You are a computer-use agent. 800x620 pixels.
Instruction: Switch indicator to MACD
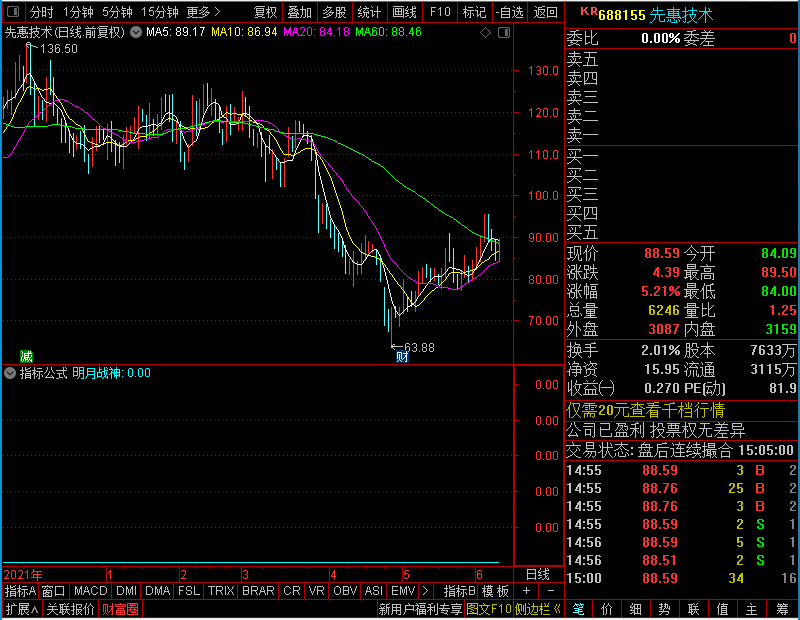tap(90, 591)
